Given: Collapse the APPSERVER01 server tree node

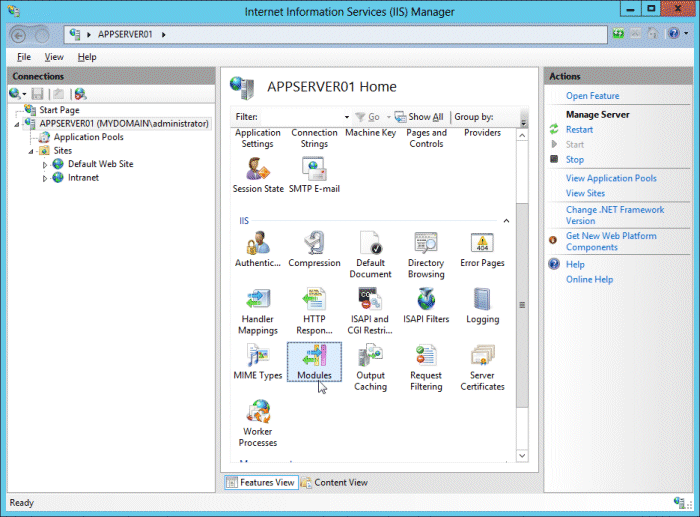Looking at the screenshot, I should [x=17, y=125].
